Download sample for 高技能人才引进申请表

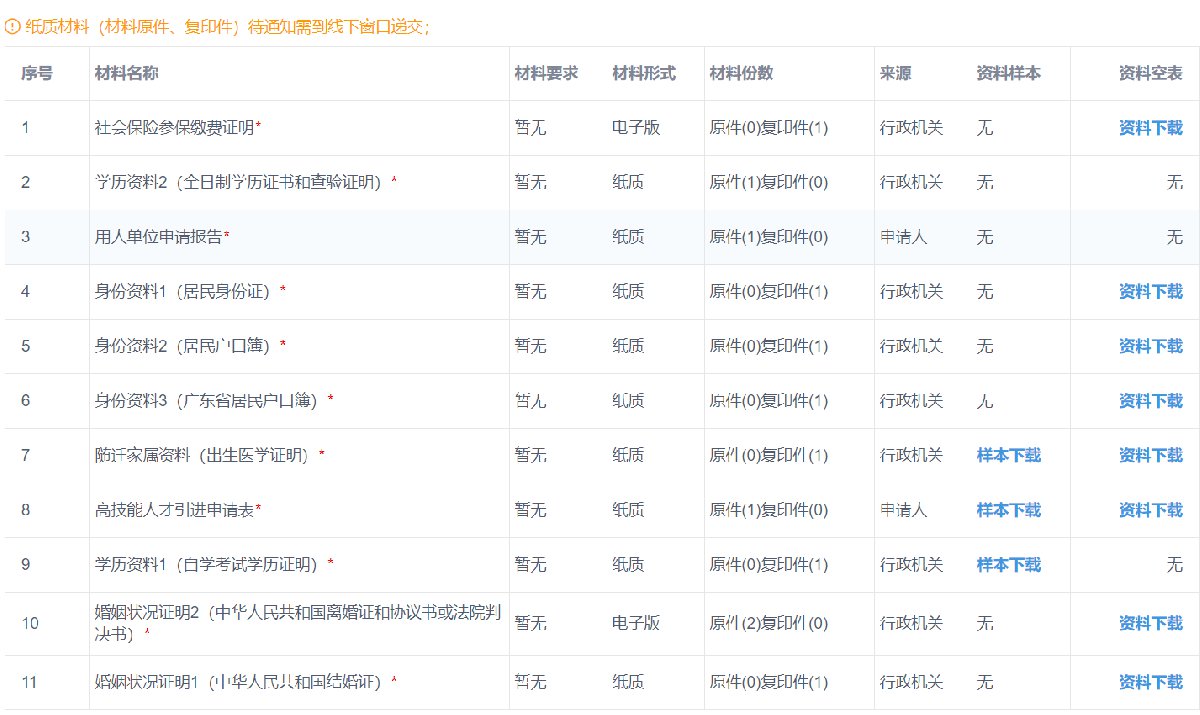[1008, 510]
